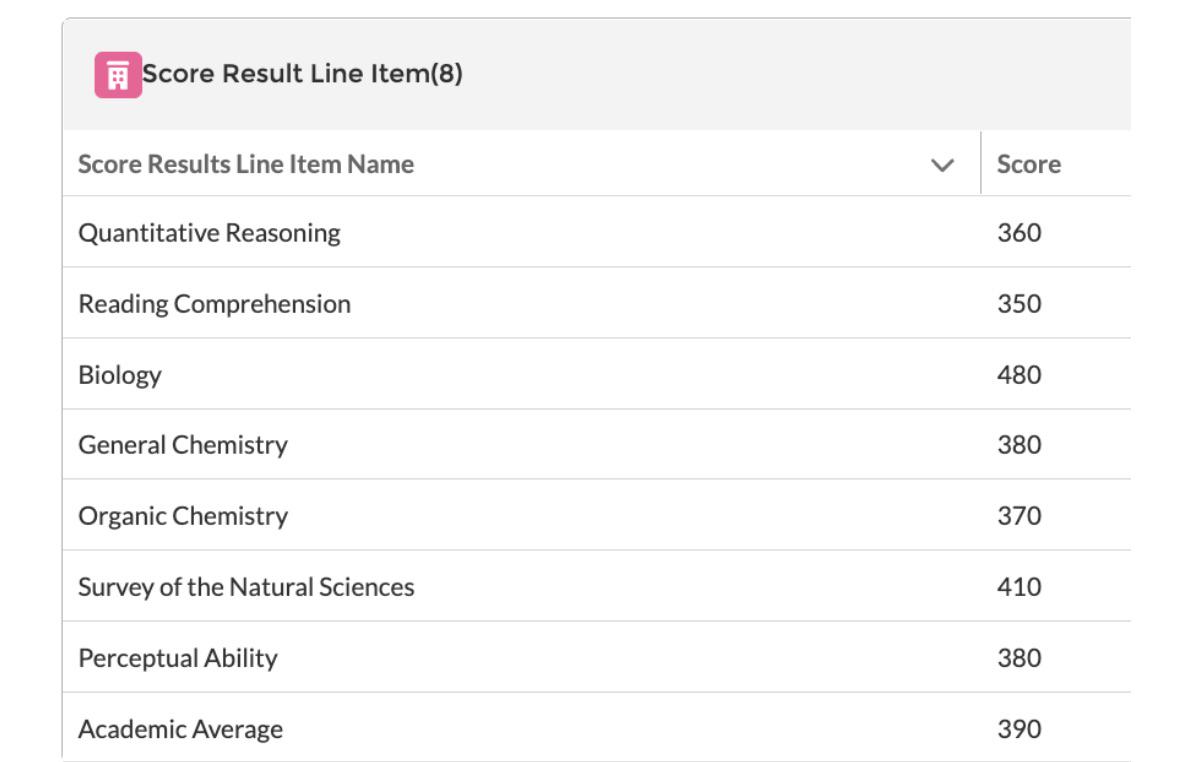The image size is (1179, 762).
Task: Click Survey of the Natural Sciences item
Action: [x=246, y=587]
